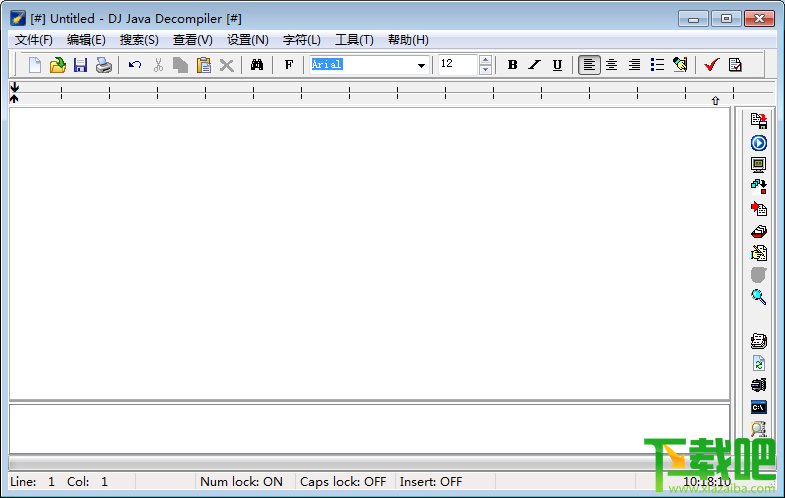785x498 pixels.
Task: Cut selection with scissors icon
Action: tap(158, 65)
